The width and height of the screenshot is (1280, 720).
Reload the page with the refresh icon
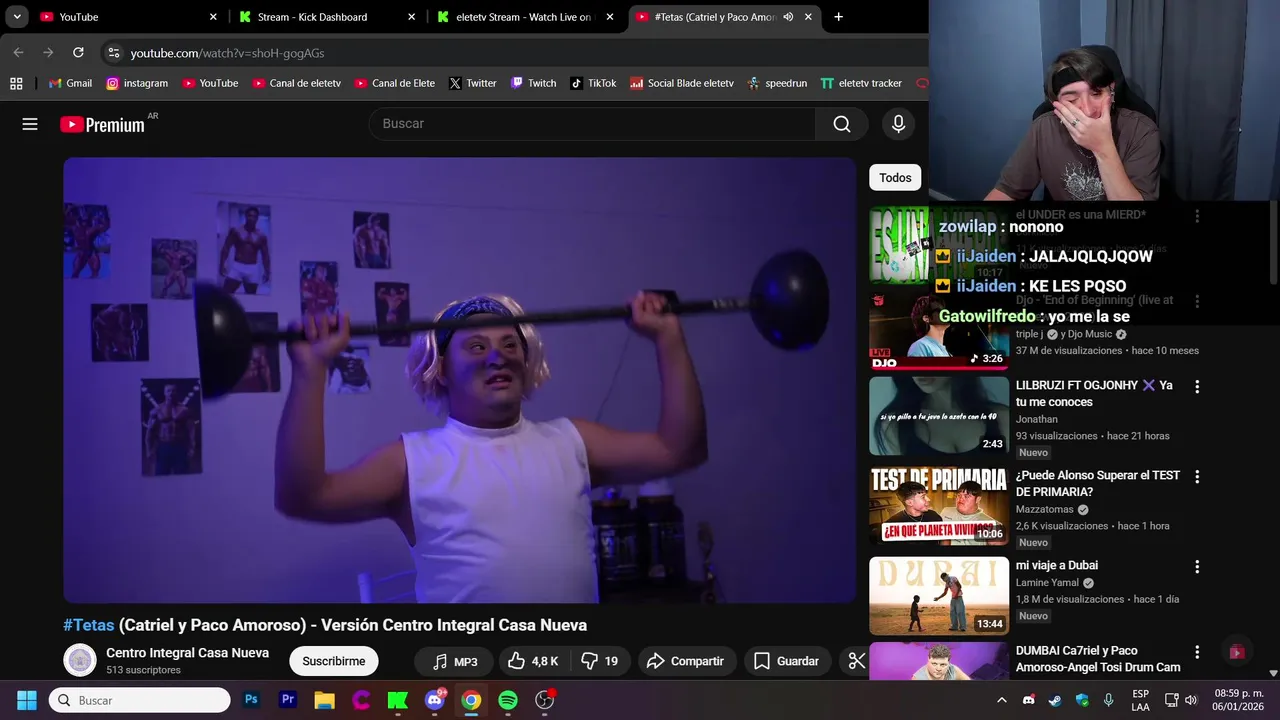78,52
